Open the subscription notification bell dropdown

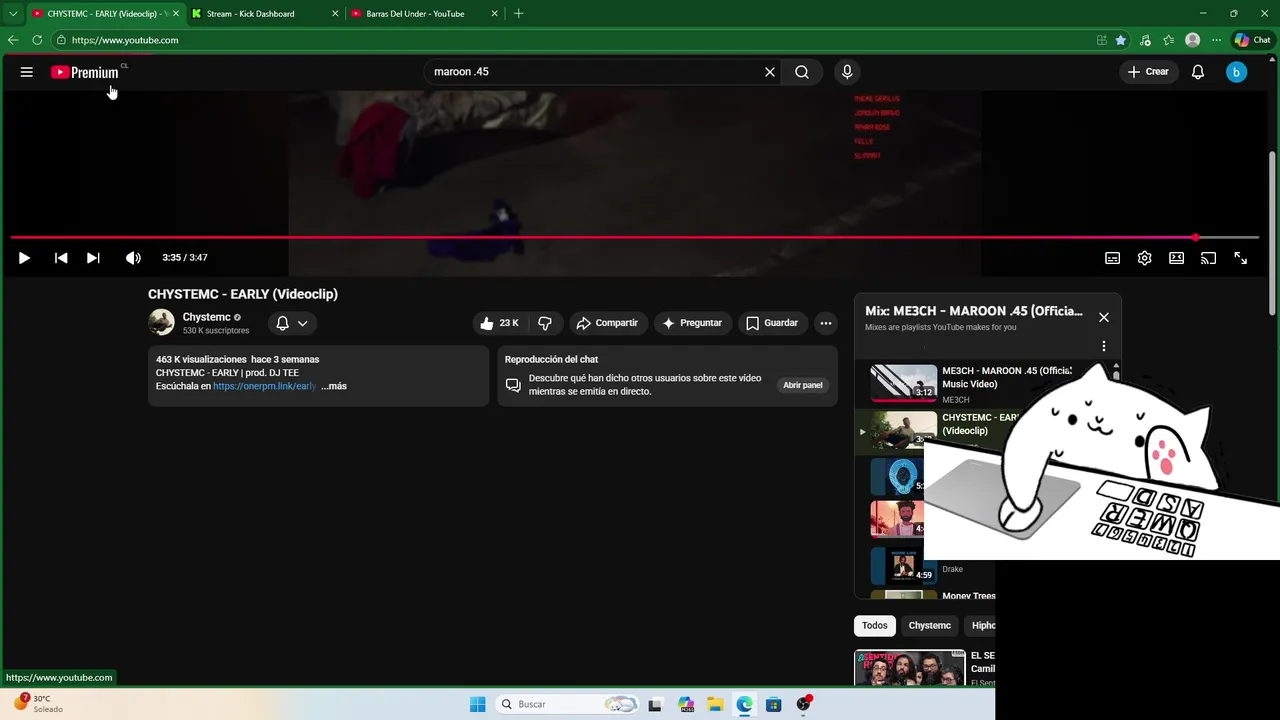point(292,323)
